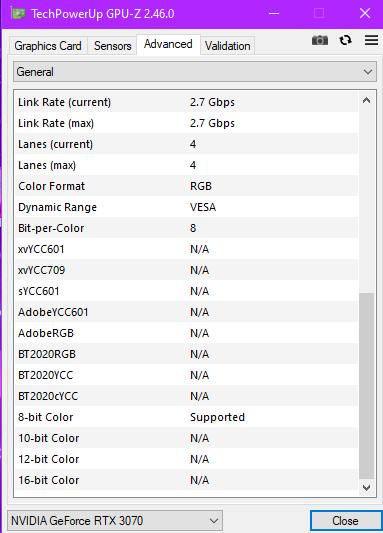Close the window with the X button
Viewport: 383px width, 533px height.
pyautogui.click(x=365, y=14)
